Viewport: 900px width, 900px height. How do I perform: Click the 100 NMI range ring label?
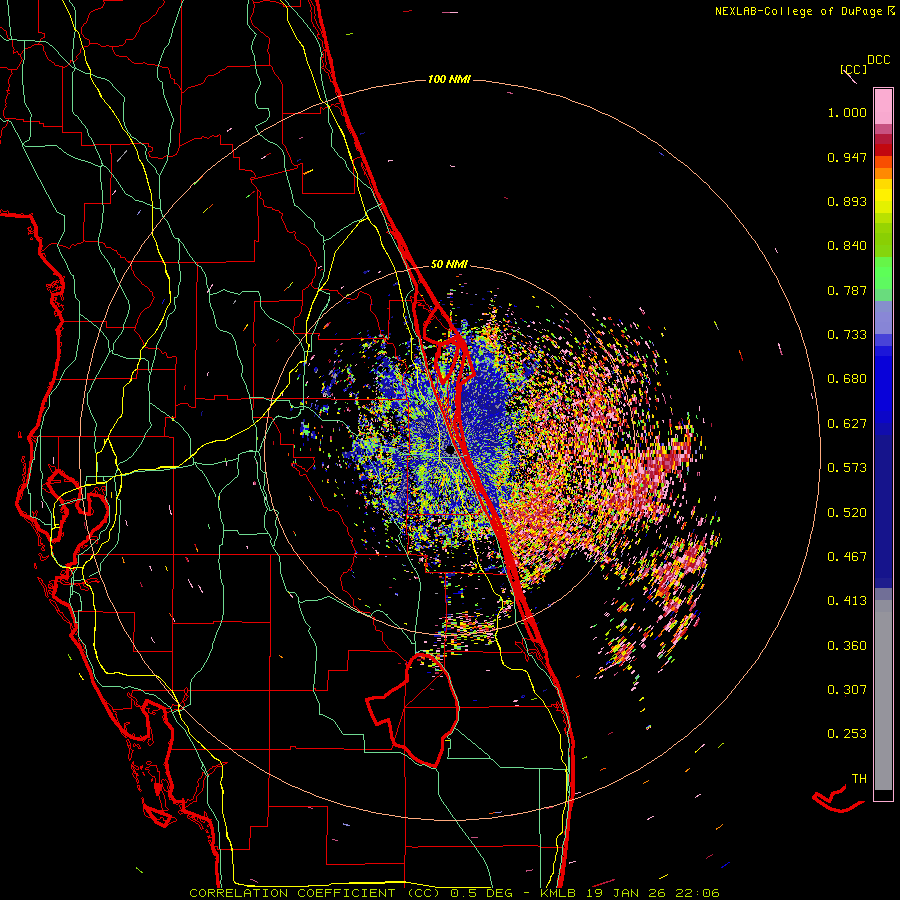tap(449, 79)
